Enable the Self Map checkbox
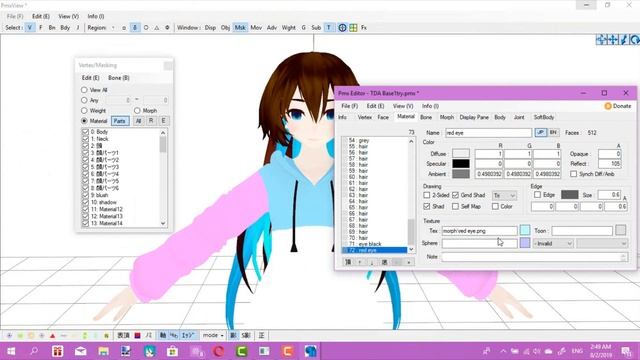The width and height of the screenshot is (640, 360). [x=456, y=207]
